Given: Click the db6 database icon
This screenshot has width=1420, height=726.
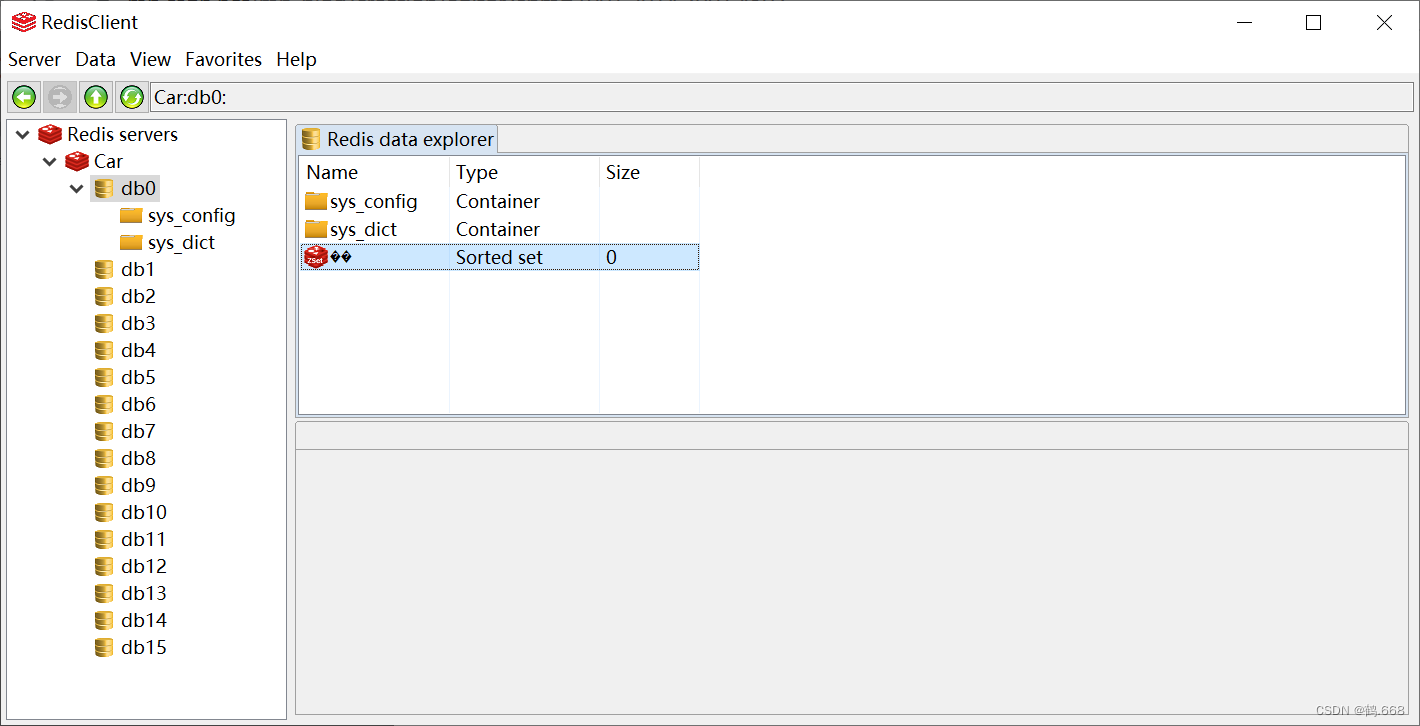Looking at the screenshot, I should 104,404.
